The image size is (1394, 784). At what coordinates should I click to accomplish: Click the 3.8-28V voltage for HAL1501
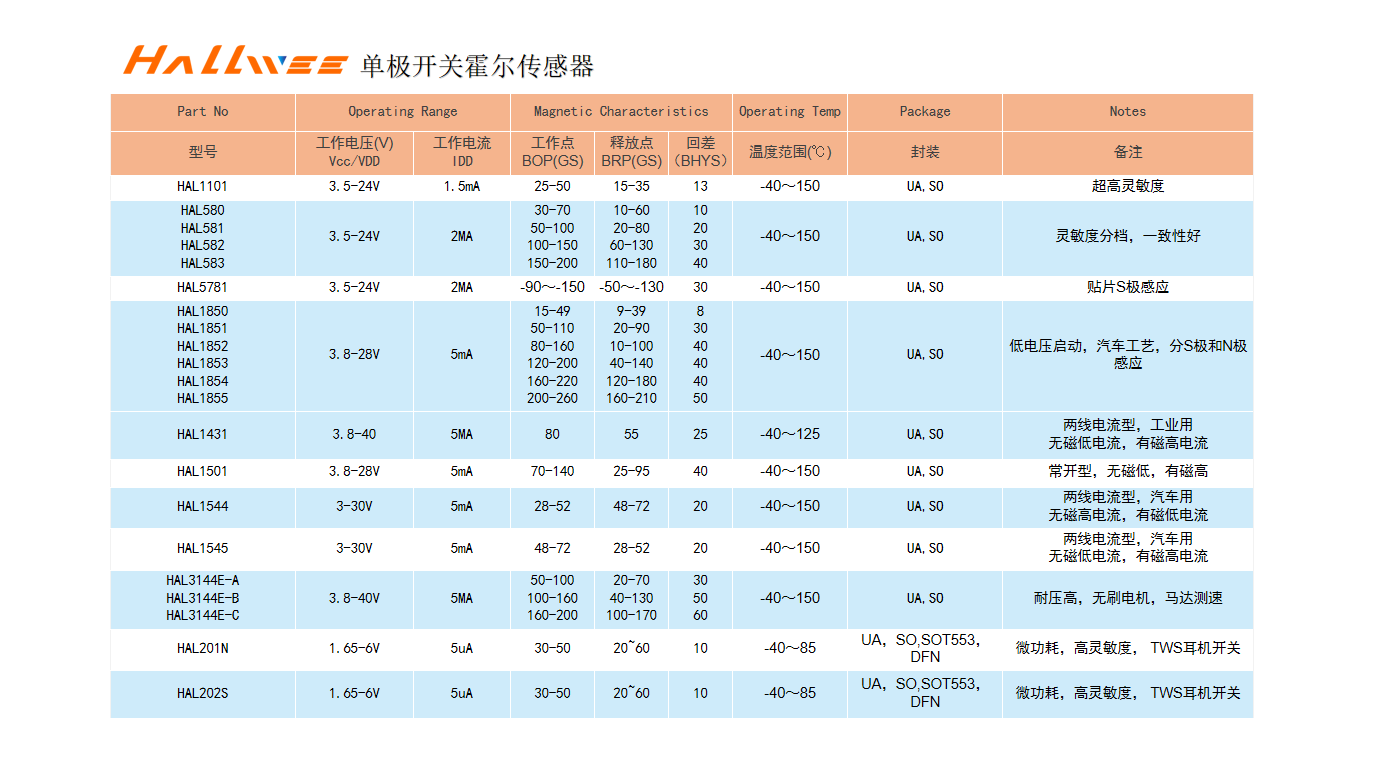pos(355,472)
